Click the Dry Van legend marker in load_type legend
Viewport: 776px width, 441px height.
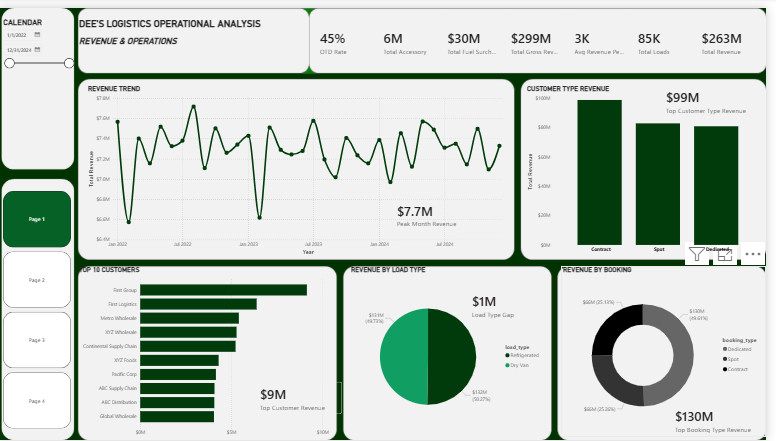[x=507, y=365]
